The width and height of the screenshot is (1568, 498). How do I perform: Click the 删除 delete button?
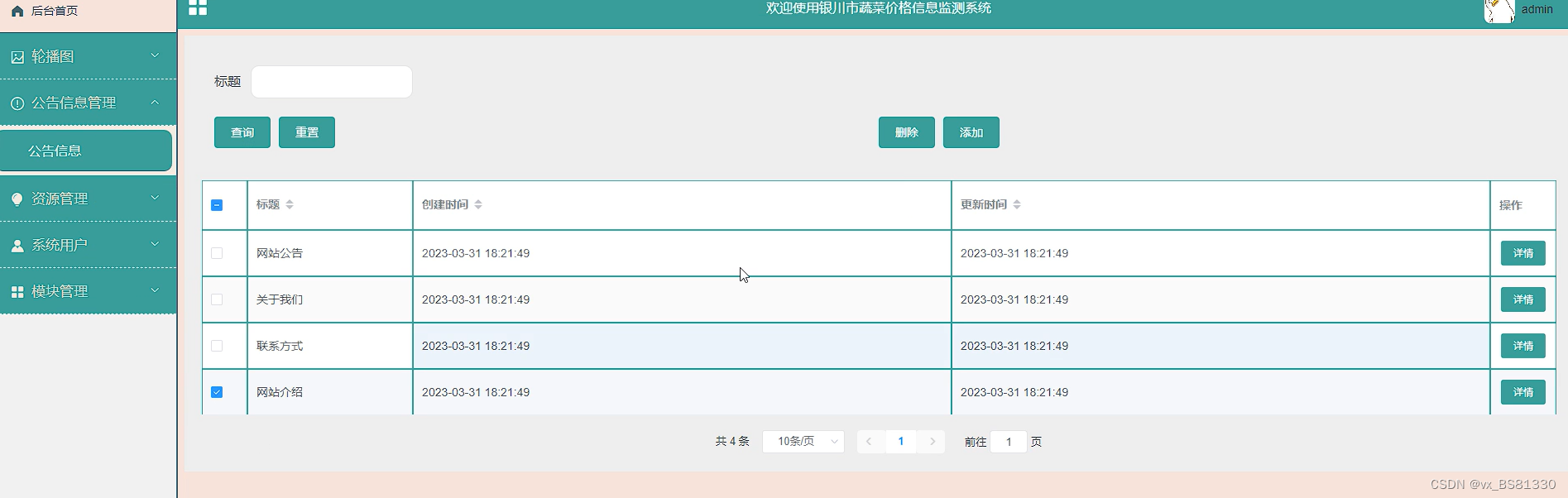[907, 132]
